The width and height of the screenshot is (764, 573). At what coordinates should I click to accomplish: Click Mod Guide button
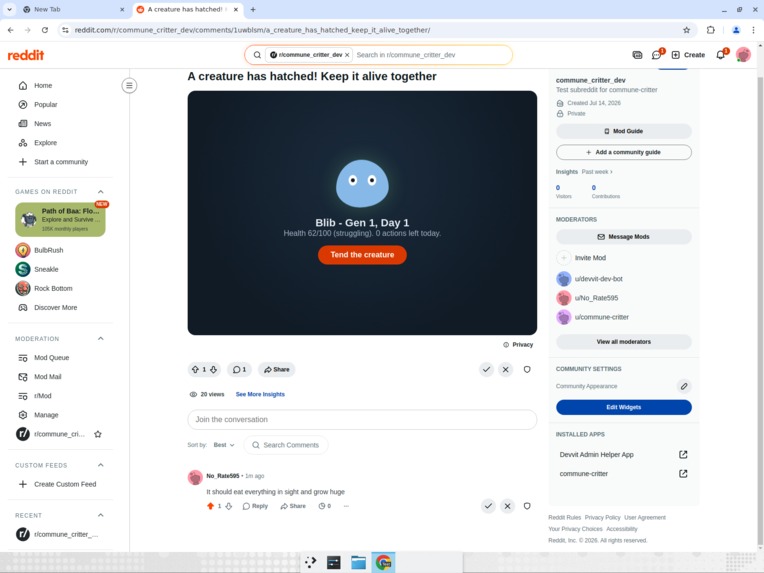(x=624, y=131)
